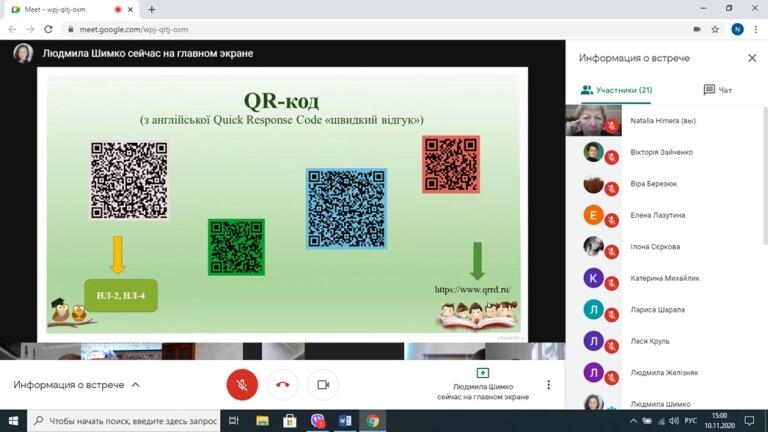This screenshot has width=768, height=432.
Task: Click the muted mic icon next to Вікторія Зайченко
Action: pyautogui.click(x=611, y=157)
